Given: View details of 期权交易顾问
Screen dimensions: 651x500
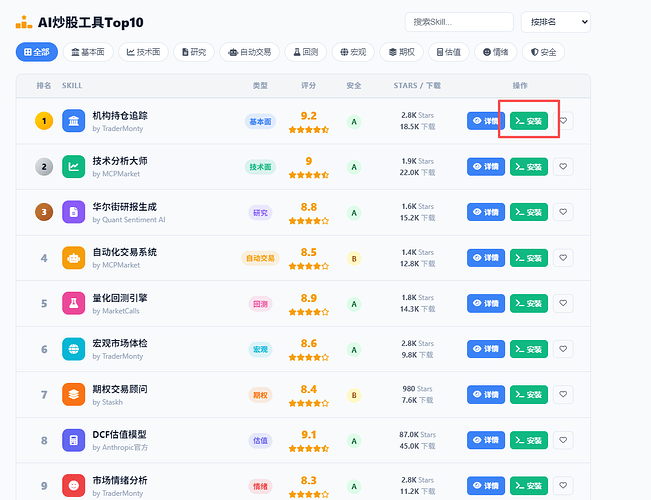Looking at the screenshot, I should (x=486, y=394).
